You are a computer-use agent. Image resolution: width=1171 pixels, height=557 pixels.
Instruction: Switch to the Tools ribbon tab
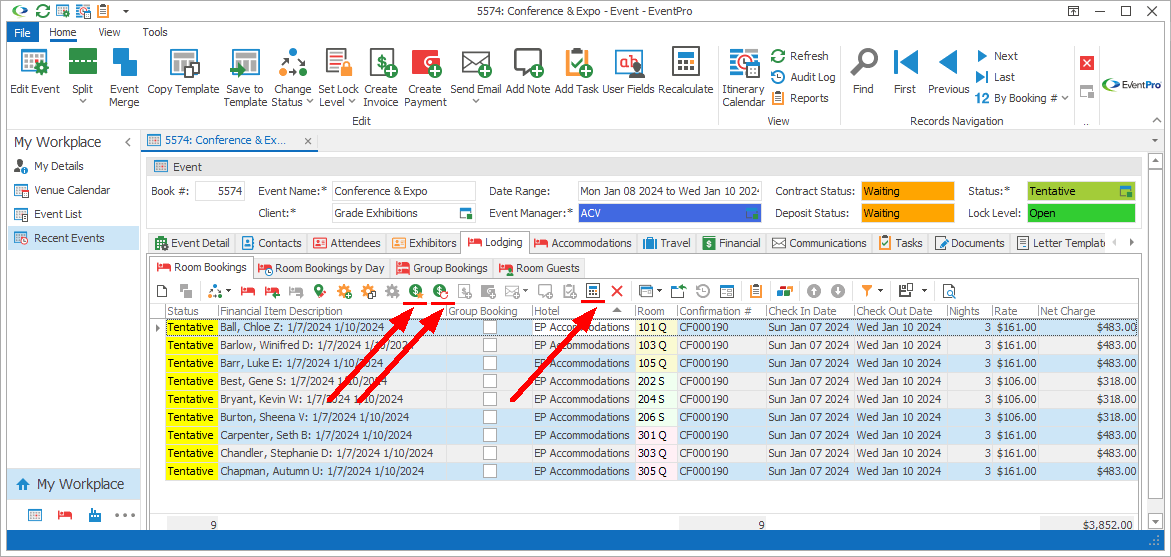pyautogui.click(x=155, y=32)
